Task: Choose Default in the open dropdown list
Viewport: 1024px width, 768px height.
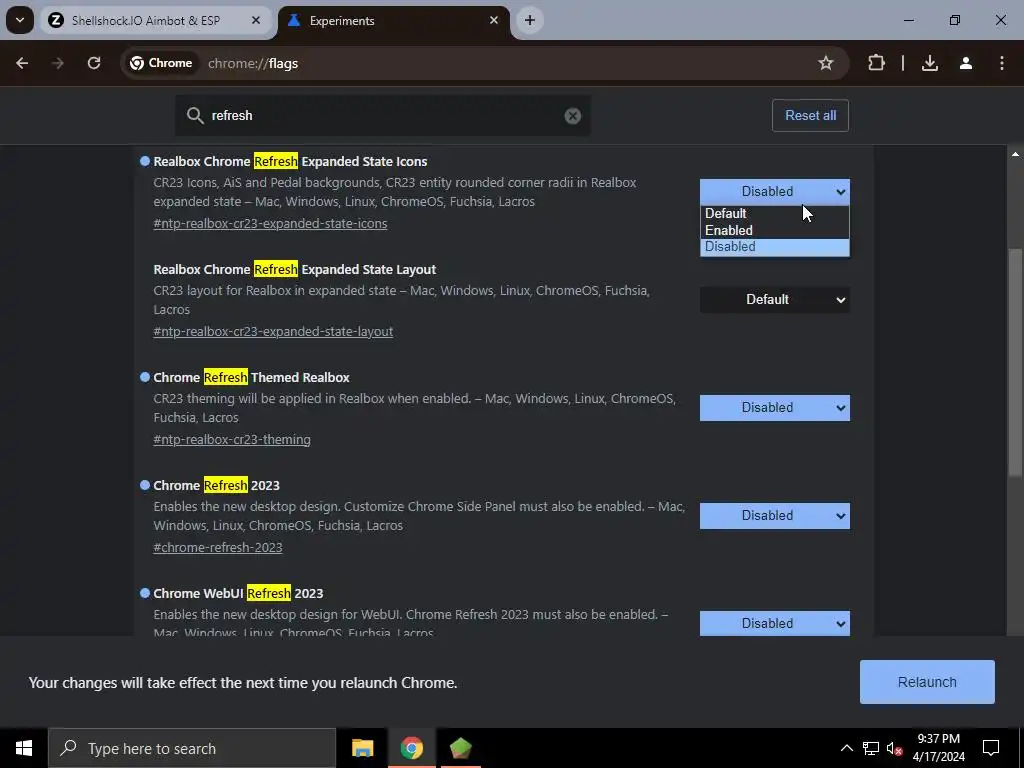Action: [x=775, y=214]
